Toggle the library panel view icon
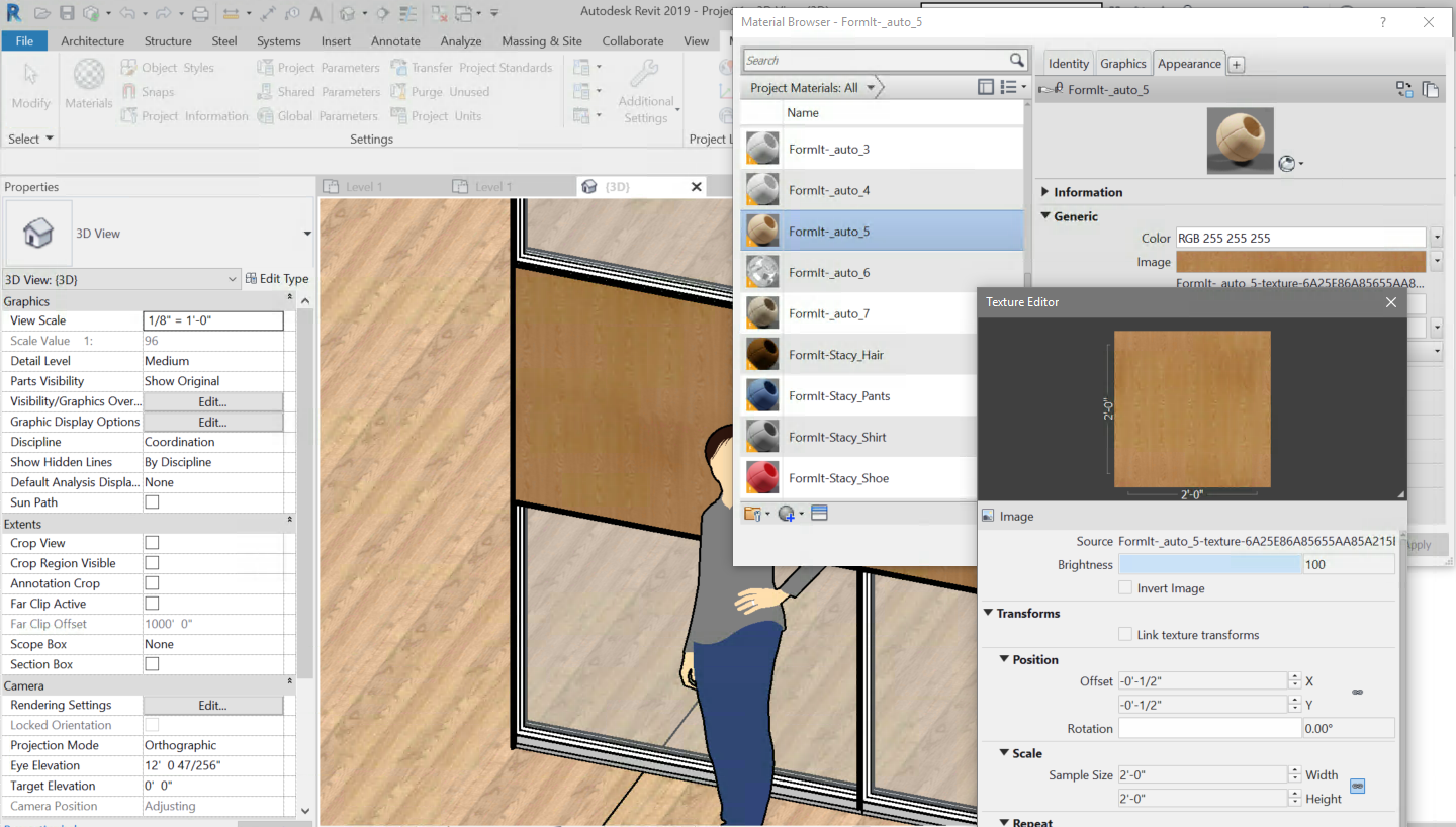The image size is (1456, 827). (986, 87)
